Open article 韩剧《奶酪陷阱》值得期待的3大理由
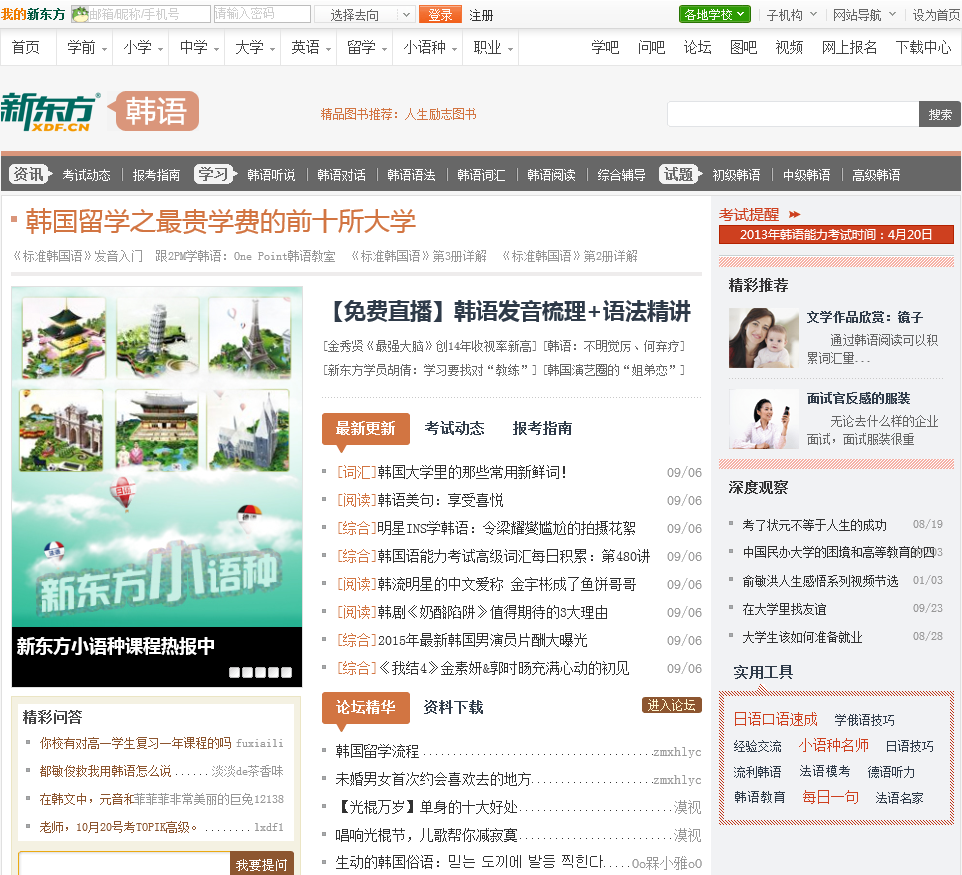This screenshot has width=962, height=875. pos(493,612)
